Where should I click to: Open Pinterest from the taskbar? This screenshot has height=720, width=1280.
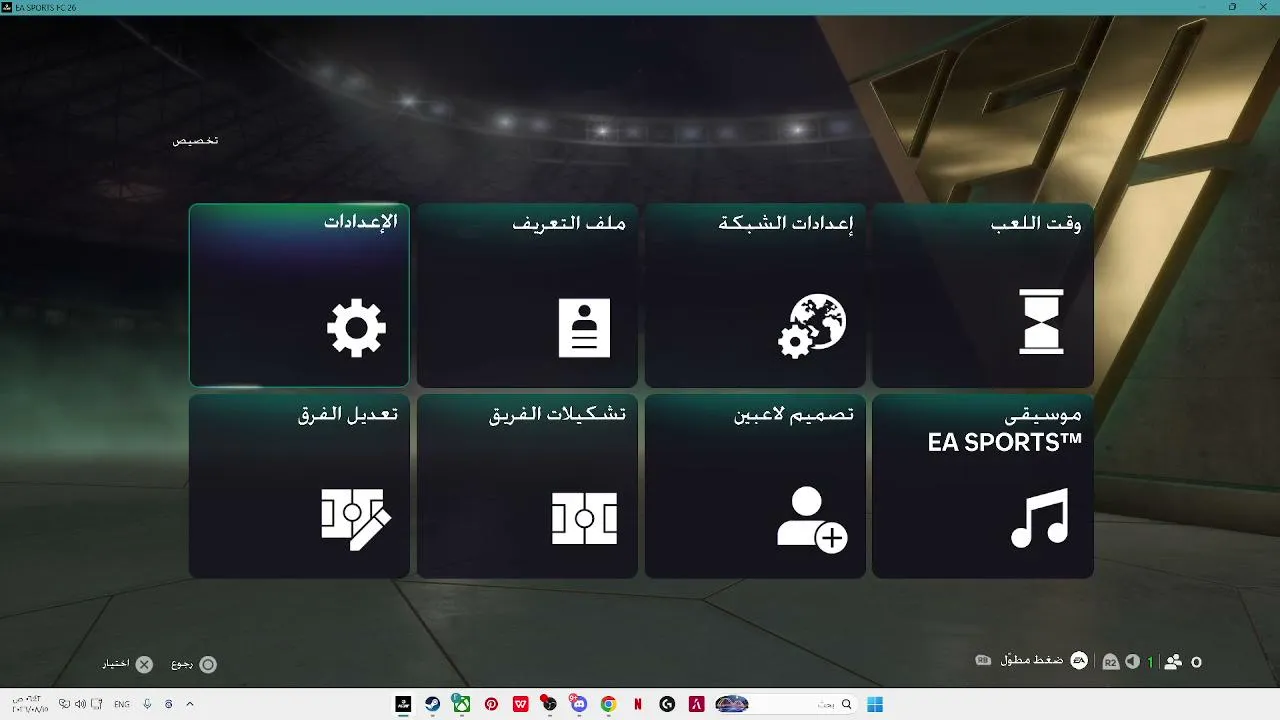491,704
